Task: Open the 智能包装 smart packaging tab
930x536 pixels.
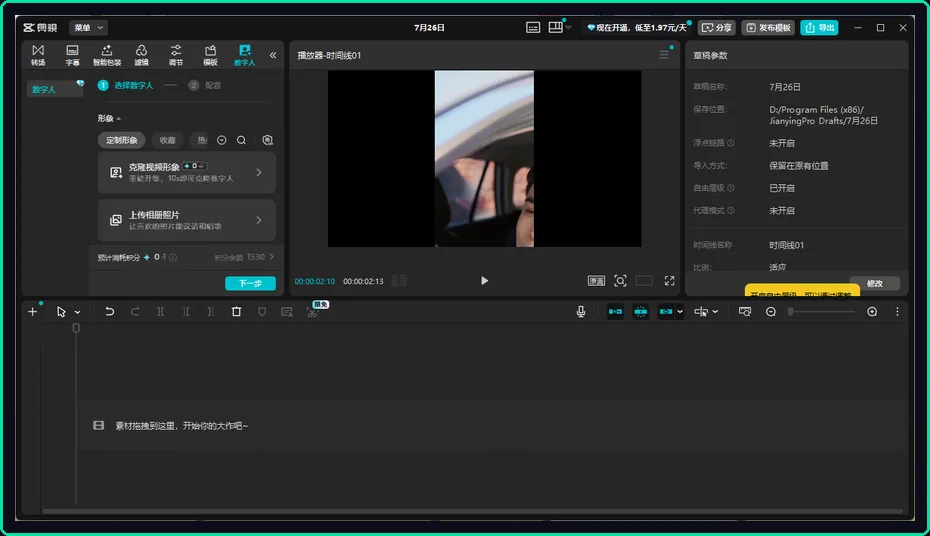Action: (x=107, y=55)
